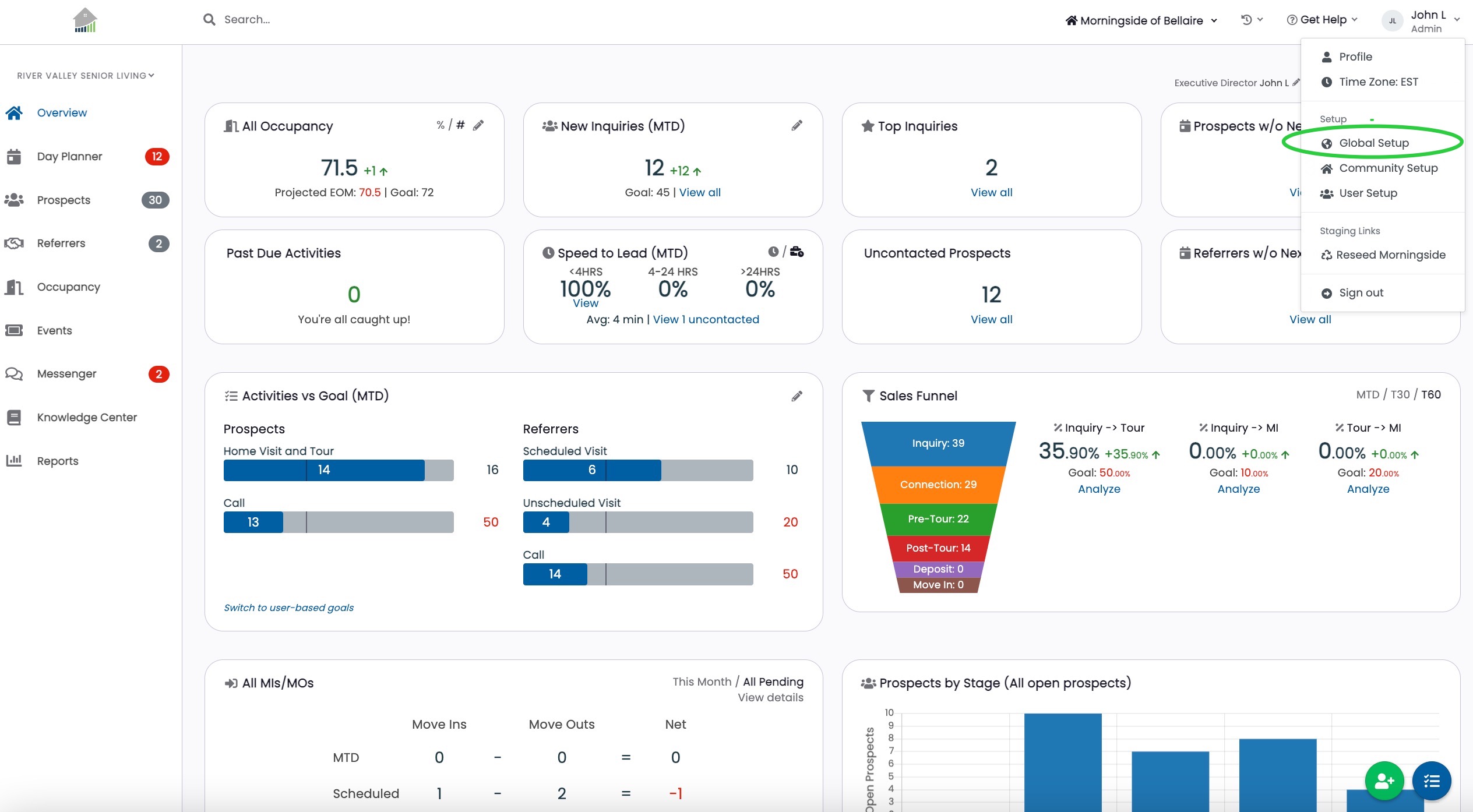Edit the All Occupancy card with pencil icon
Screen dimensions: 1473x812
pyautogui.click(x=478, y=125)
